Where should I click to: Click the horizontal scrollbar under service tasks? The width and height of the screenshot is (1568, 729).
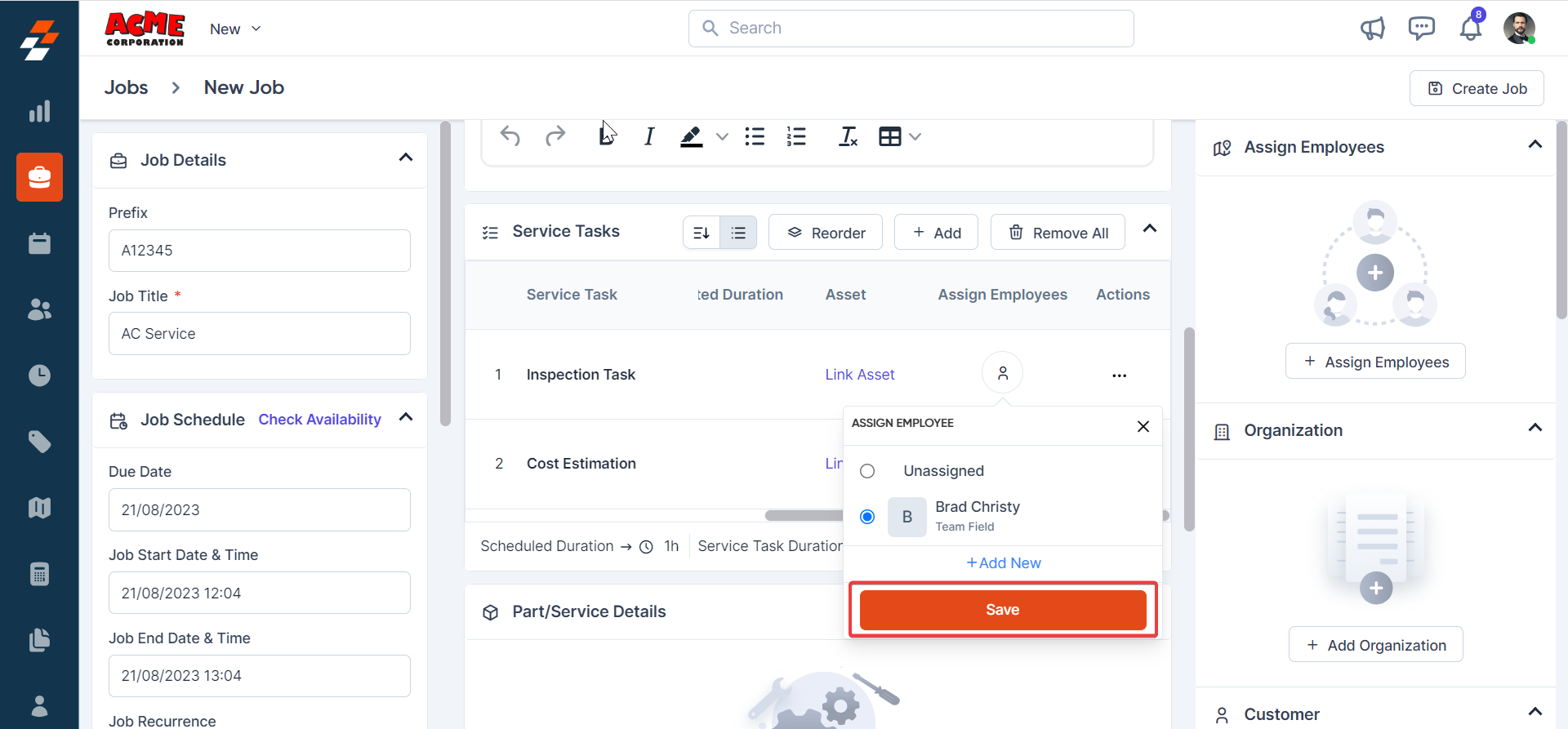(x=804, y=515)
